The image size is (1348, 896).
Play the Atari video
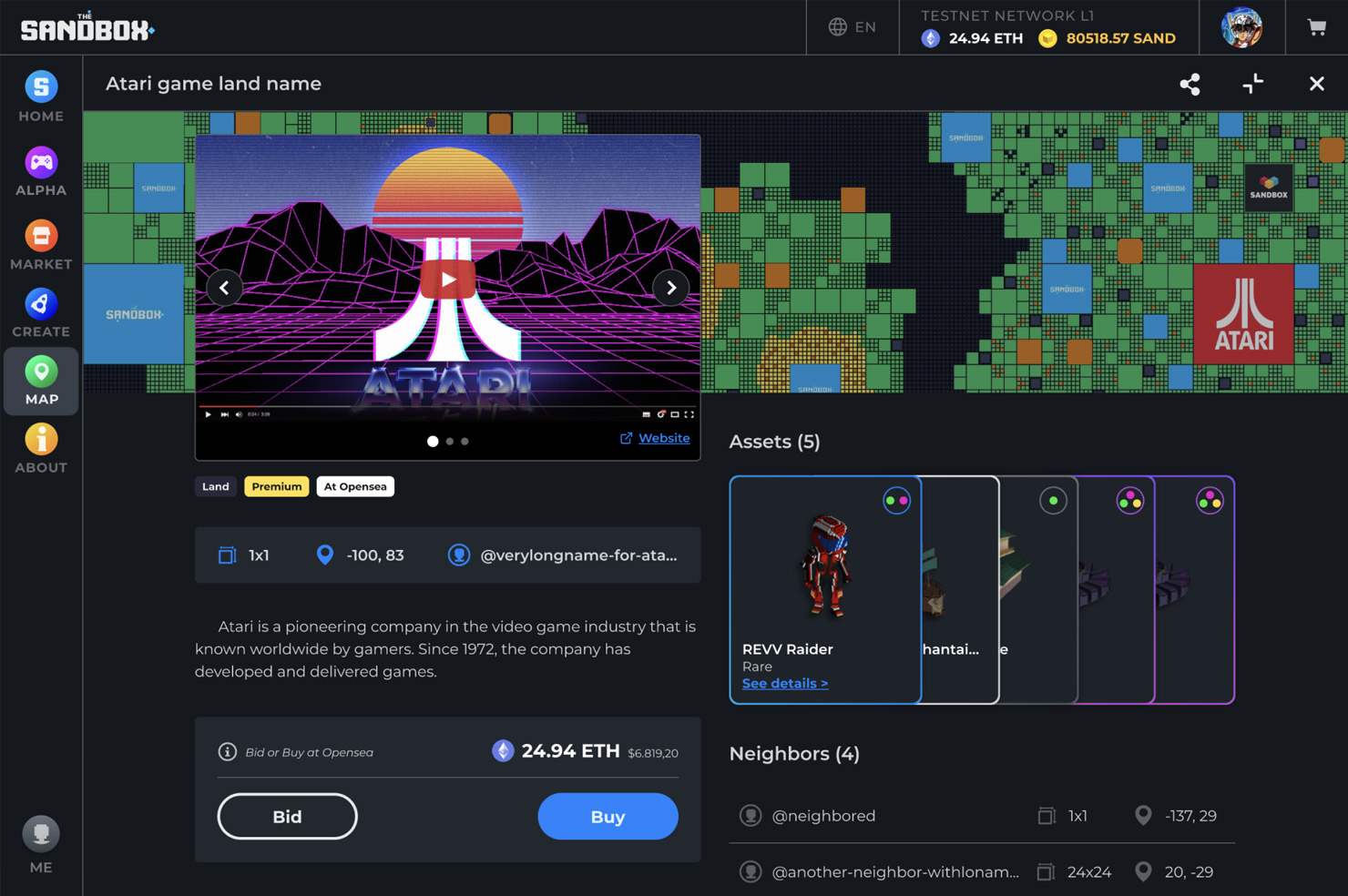coord(447,280)
